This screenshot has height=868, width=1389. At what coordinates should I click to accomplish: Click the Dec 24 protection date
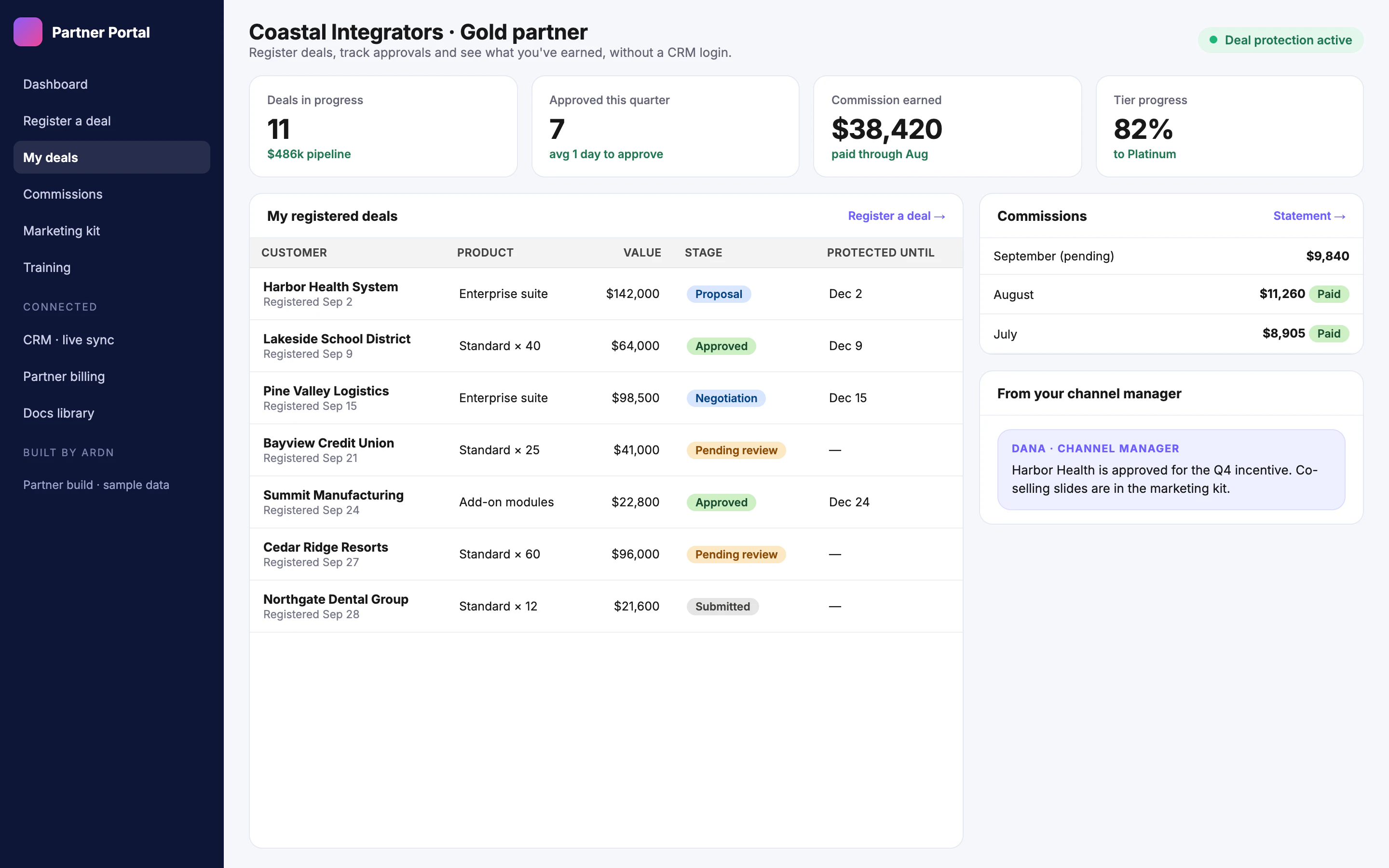click(849, 502)
